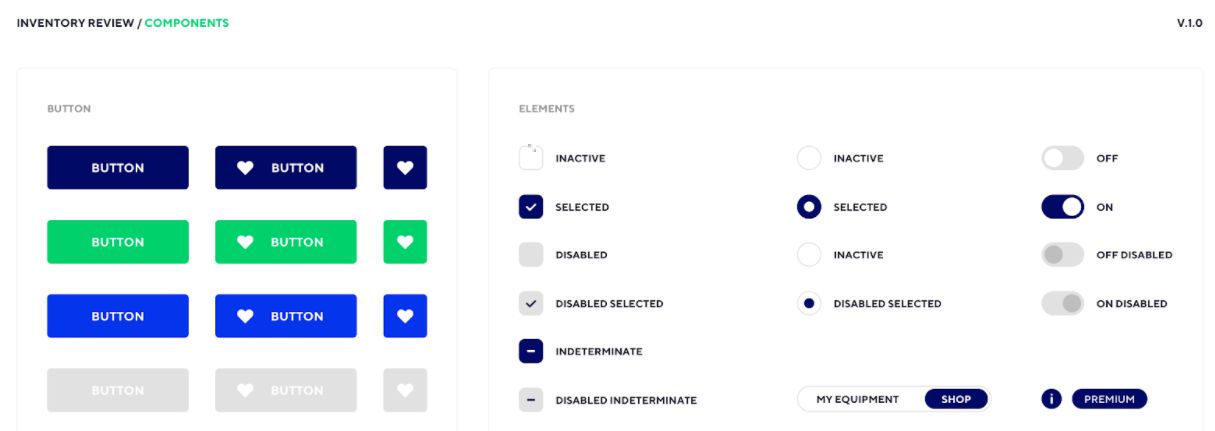Click the Premium badge
This screenshot has height=431, width=1215.
point(1109,399)
